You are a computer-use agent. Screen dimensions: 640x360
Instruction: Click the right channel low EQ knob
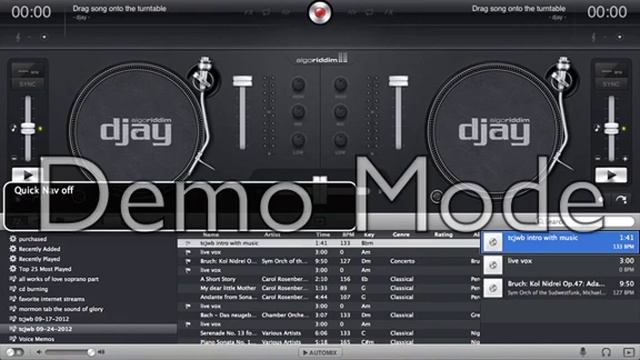click(x=340, y=140)
